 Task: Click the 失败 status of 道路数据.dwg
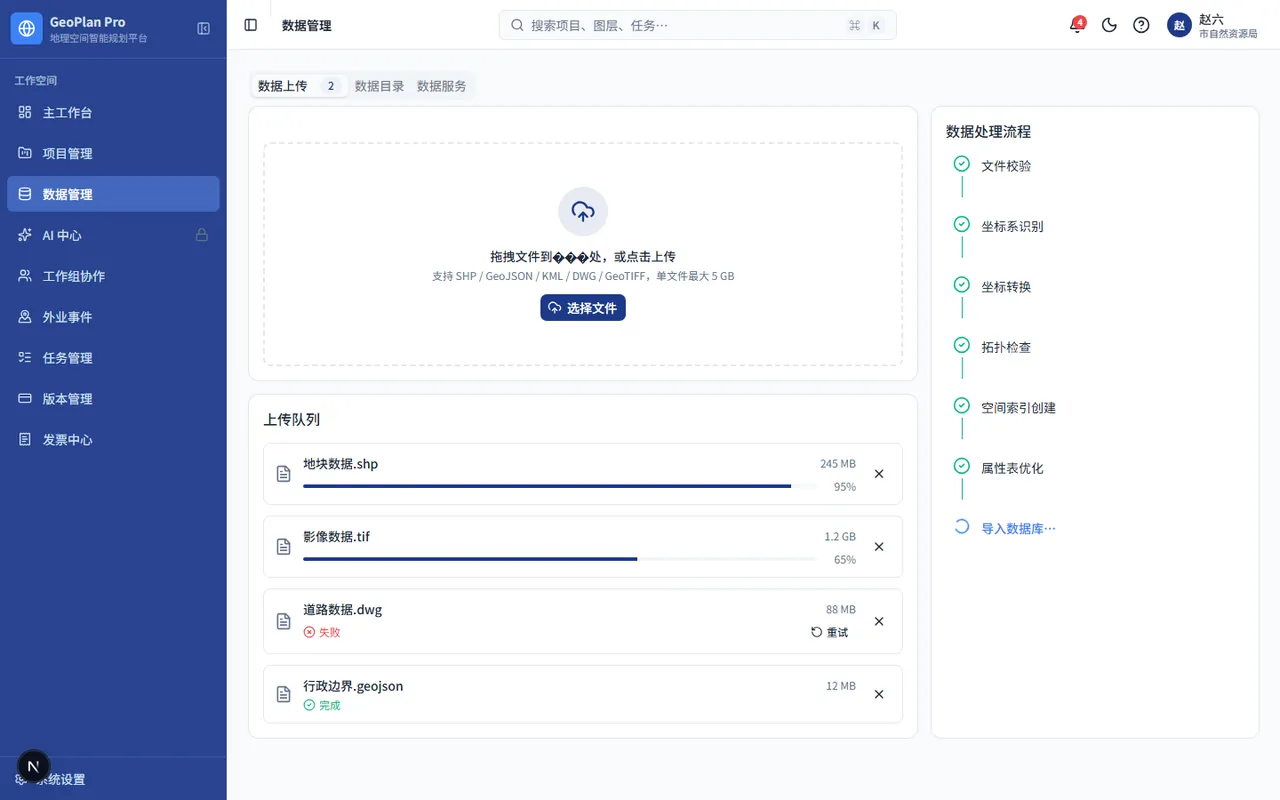(x=322, y=632)
